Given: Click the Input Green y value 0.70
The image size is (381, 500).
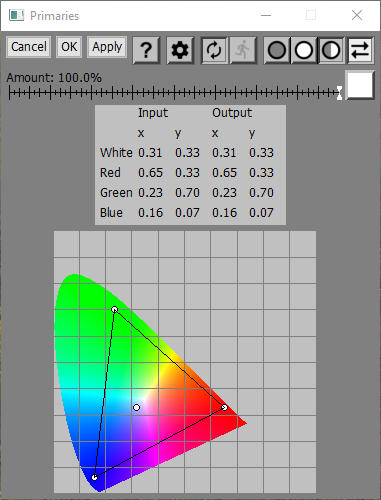Looking at the screenshot, I should (187, 193).
